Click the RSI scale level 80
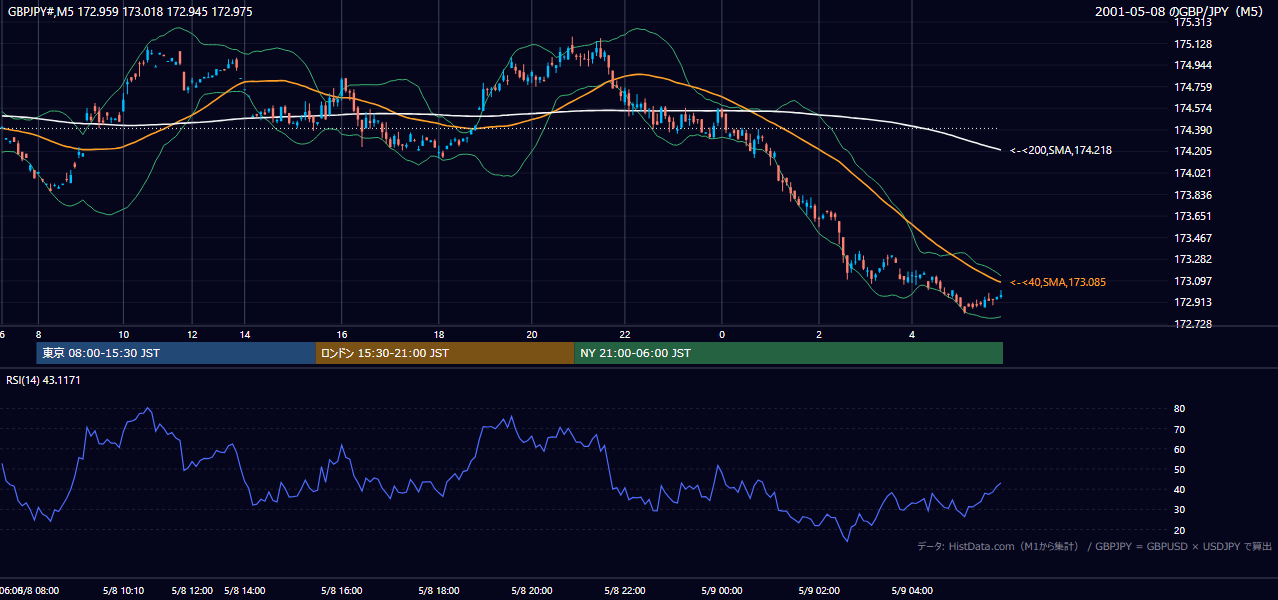1278x600 pixels. coord(1180,409)
